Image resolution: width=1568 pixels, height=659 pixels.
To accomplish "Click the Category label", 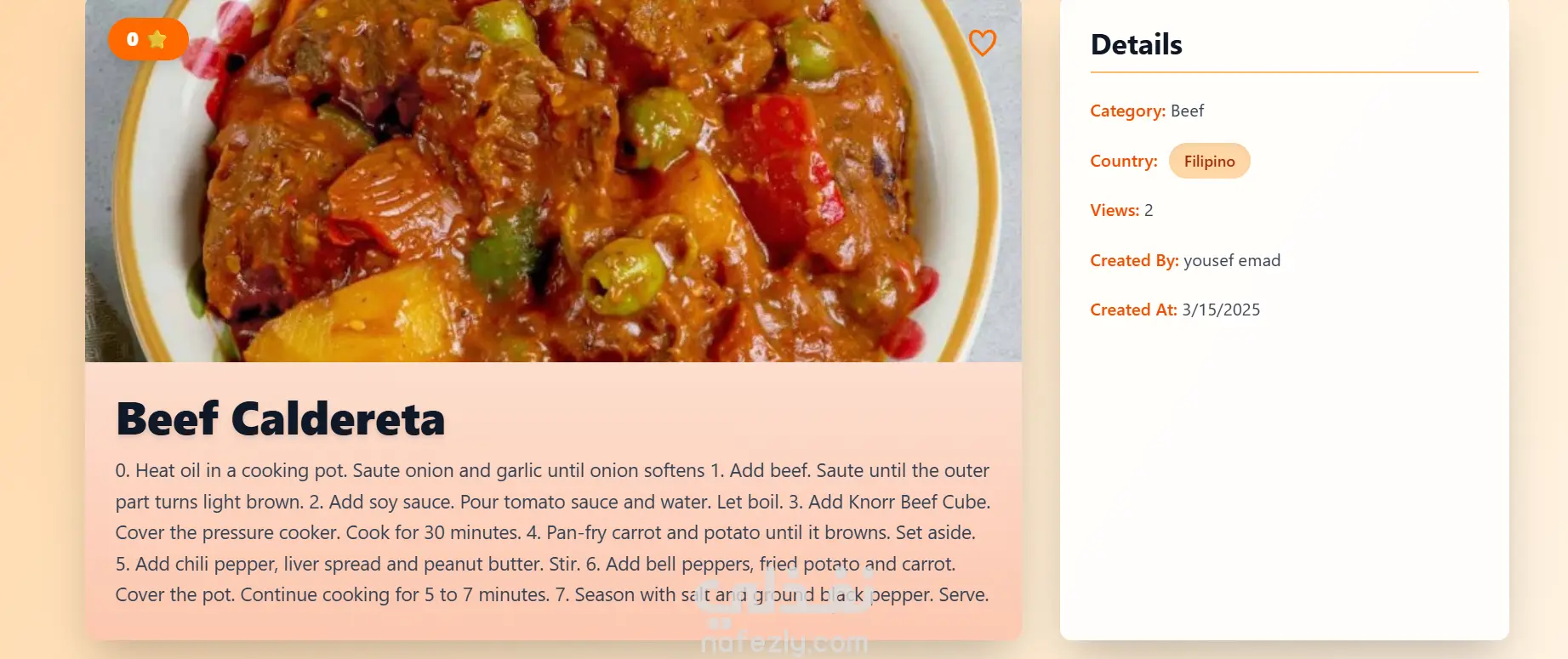I will pyautogui.click(x=1127, y=111).
